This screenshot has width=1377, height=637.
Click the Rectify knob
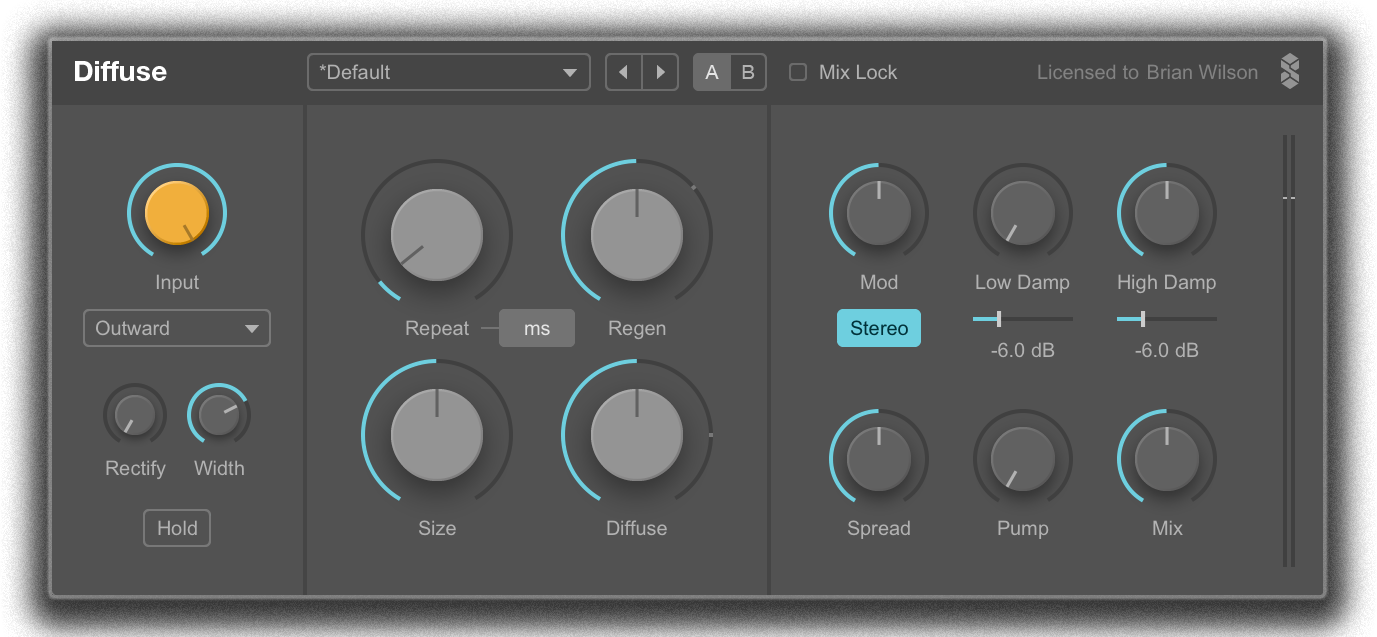[135, 415]
